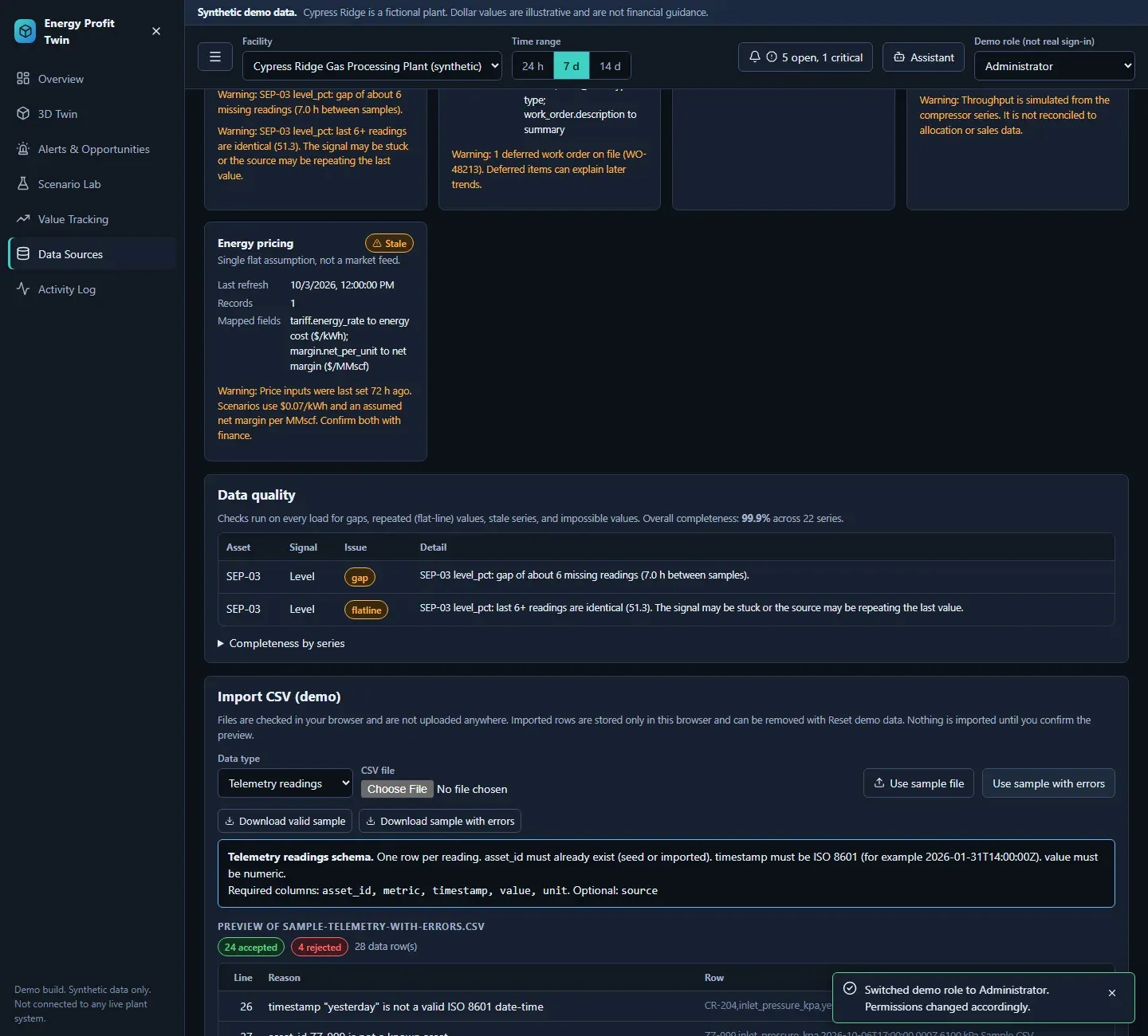This screenshot has width=1148, height=1036.
Task: Click Use sample file button
Action: pos(919,783)
